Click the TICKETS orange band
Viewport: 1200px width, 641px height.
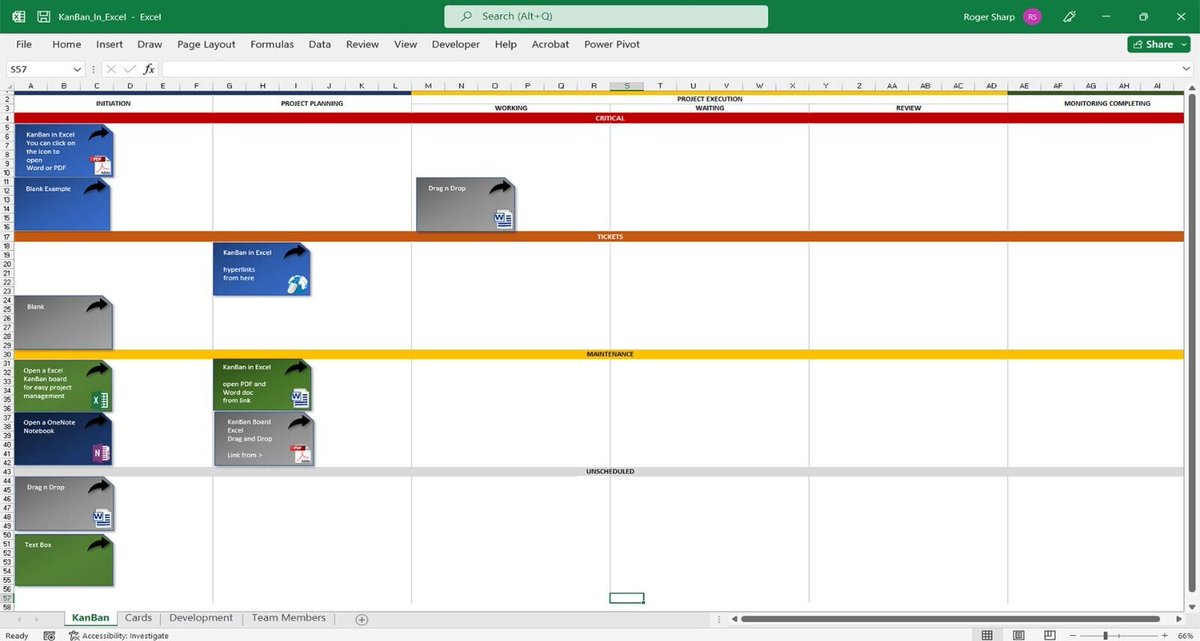[599, 237]
